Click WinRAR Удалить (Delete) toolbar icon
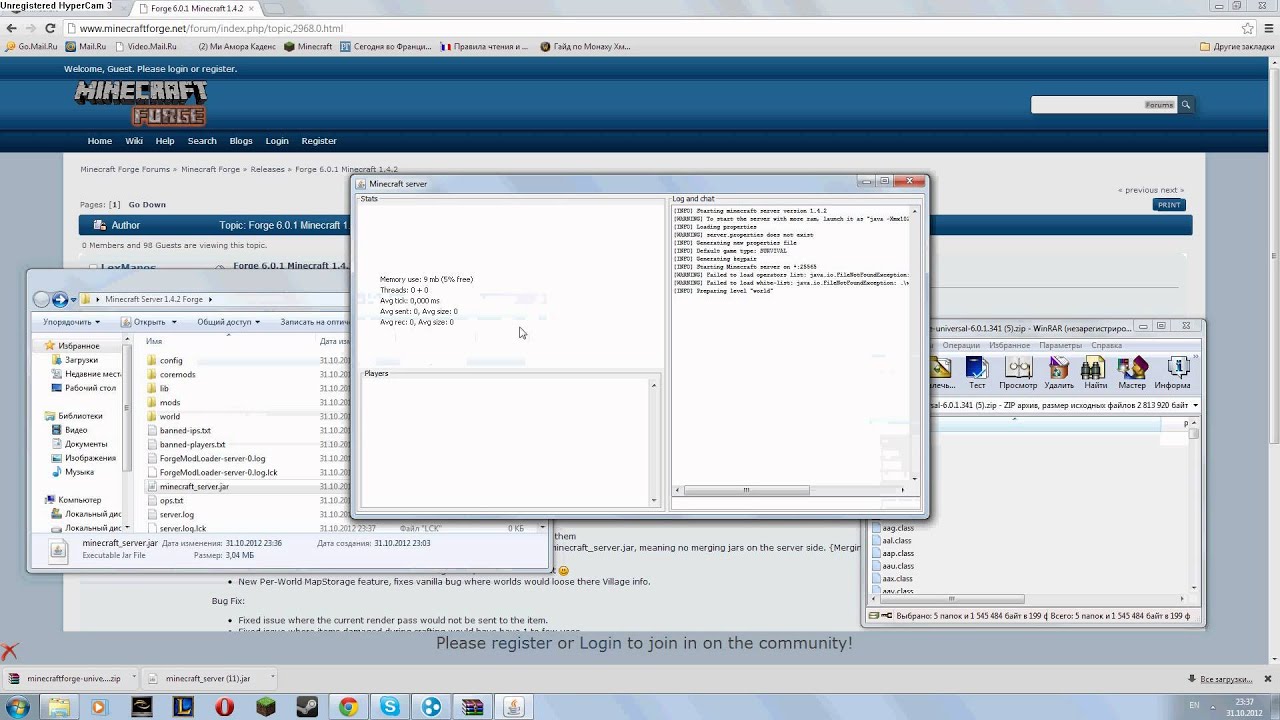The image size is (1280, 720). tap(1059, 372)
